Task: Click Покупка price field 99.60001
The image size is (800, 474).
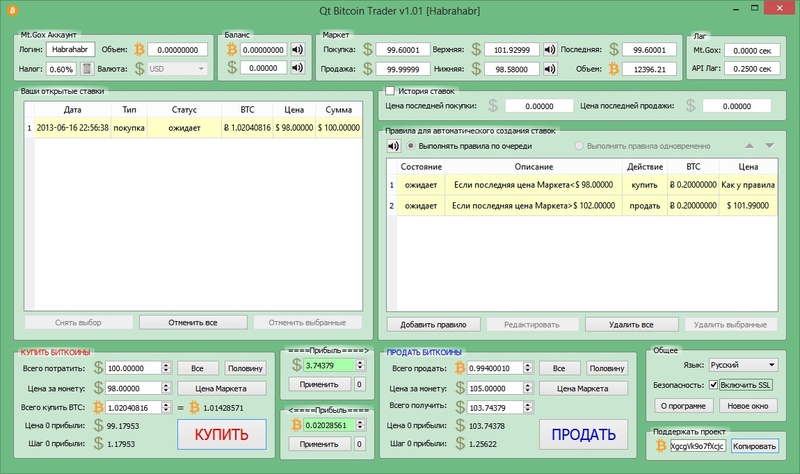Action: [x=403, y=49]
